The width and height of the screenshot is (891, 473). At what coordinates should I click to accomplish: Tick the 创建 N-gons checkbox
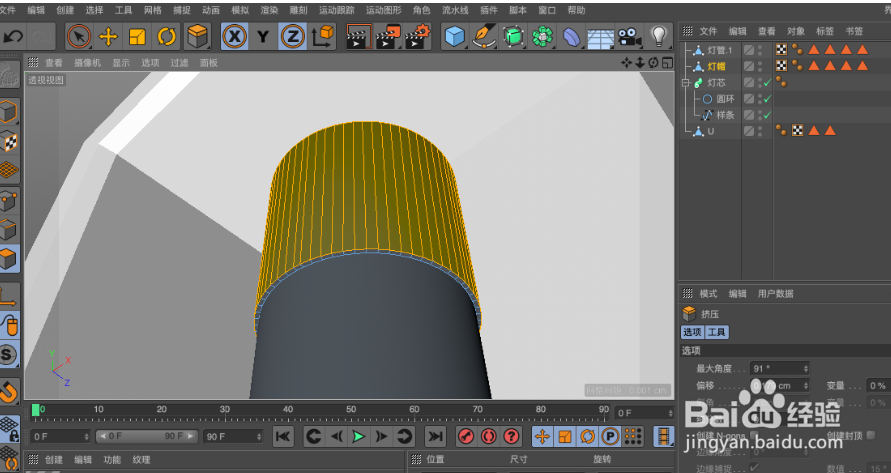[755, 435]
